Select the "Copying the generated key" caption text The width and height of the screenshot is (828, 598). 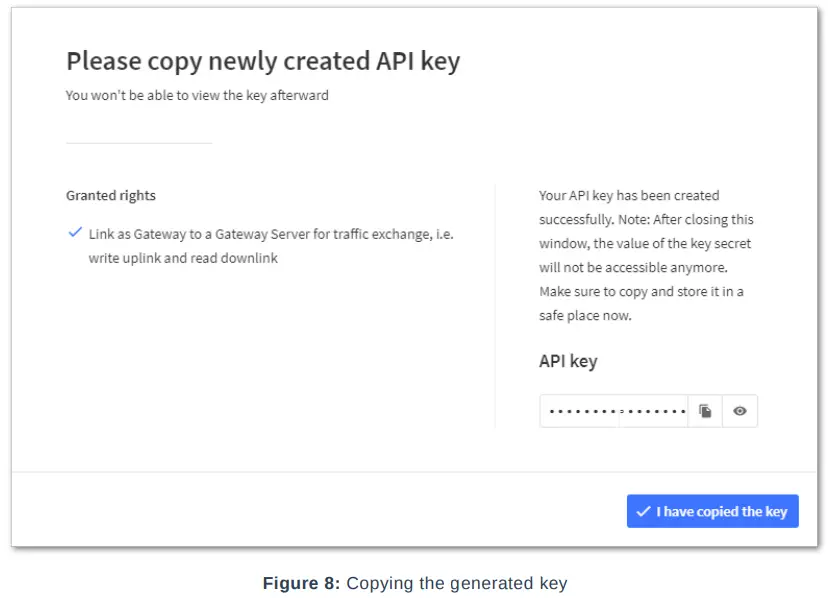click(456, 583)
